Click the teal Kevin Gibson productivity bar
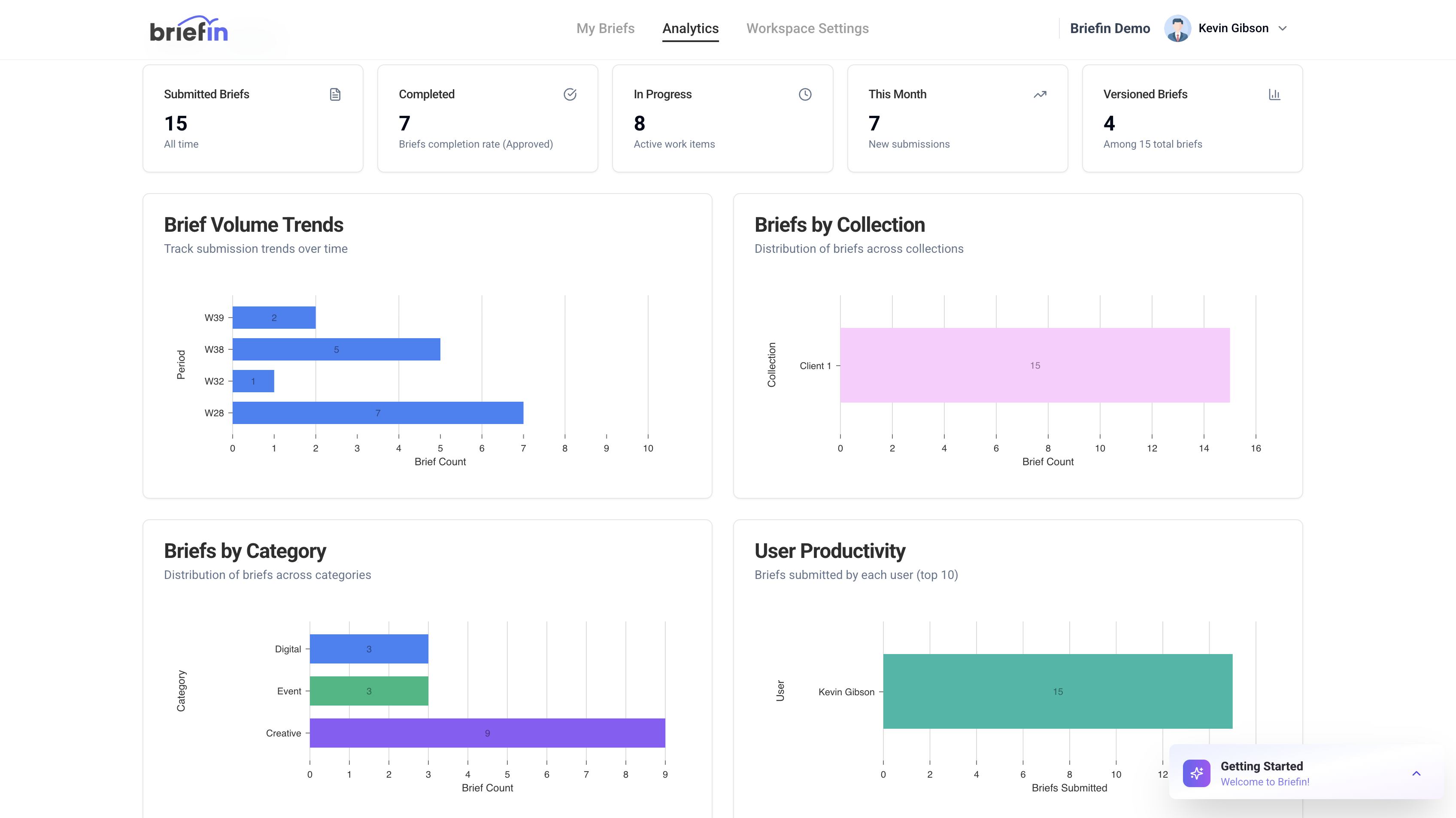This screenshot has width=1456, height=818. tap(1058, 691)
